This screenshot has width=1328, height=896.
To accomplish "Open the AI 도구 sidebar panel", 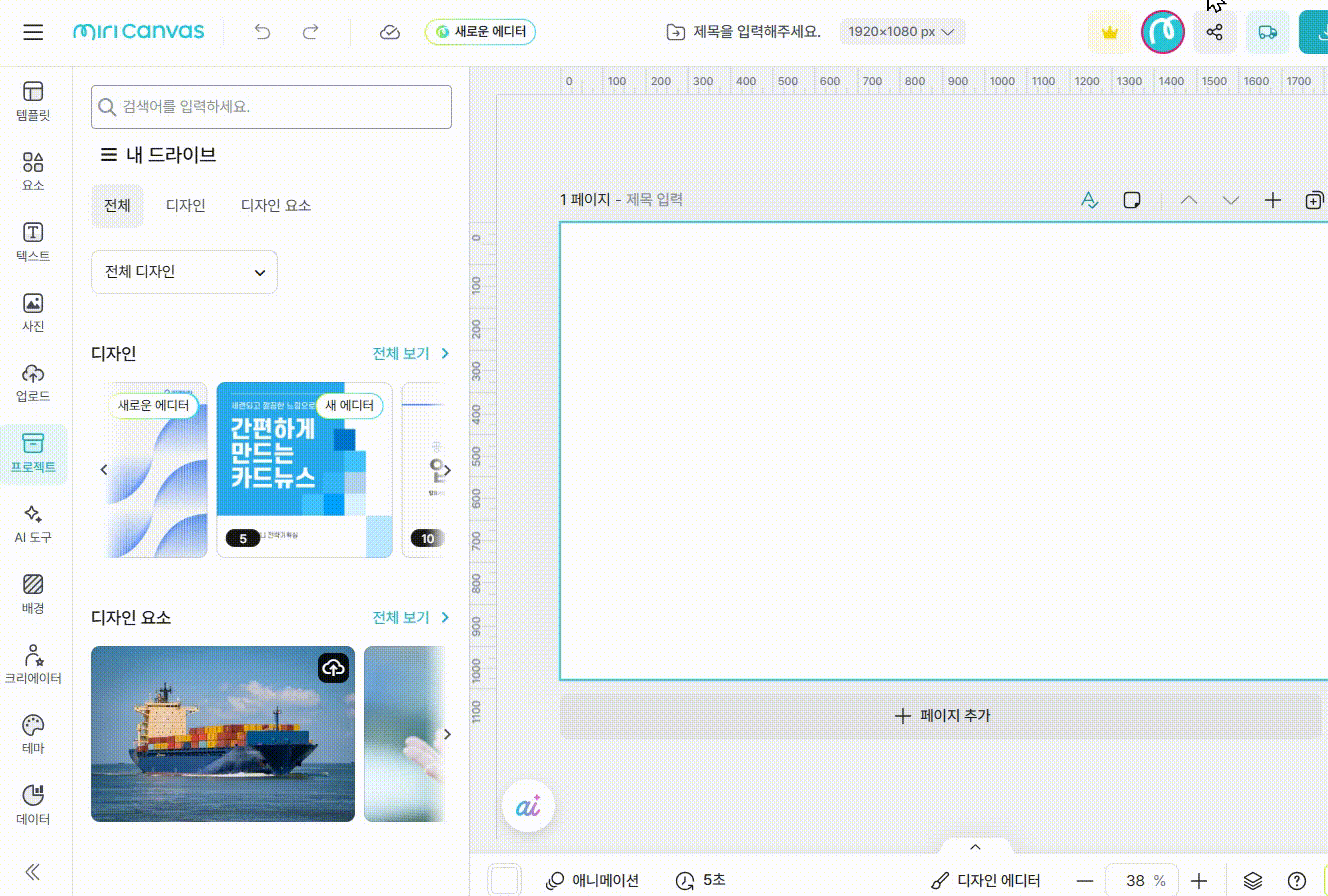I will [33, 523].
